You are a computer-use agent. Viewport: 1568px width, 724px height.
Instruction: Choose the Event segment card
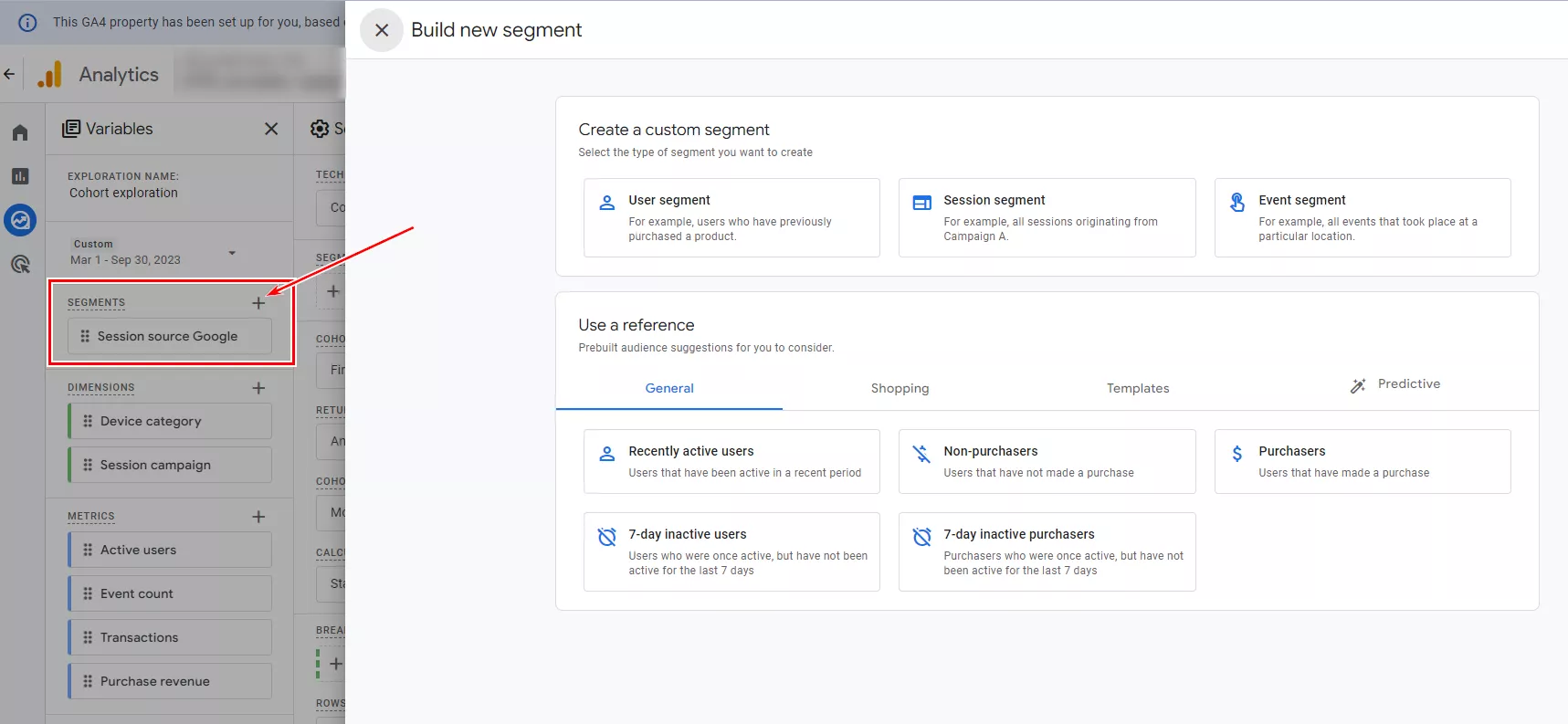(x=1363, y=217)
